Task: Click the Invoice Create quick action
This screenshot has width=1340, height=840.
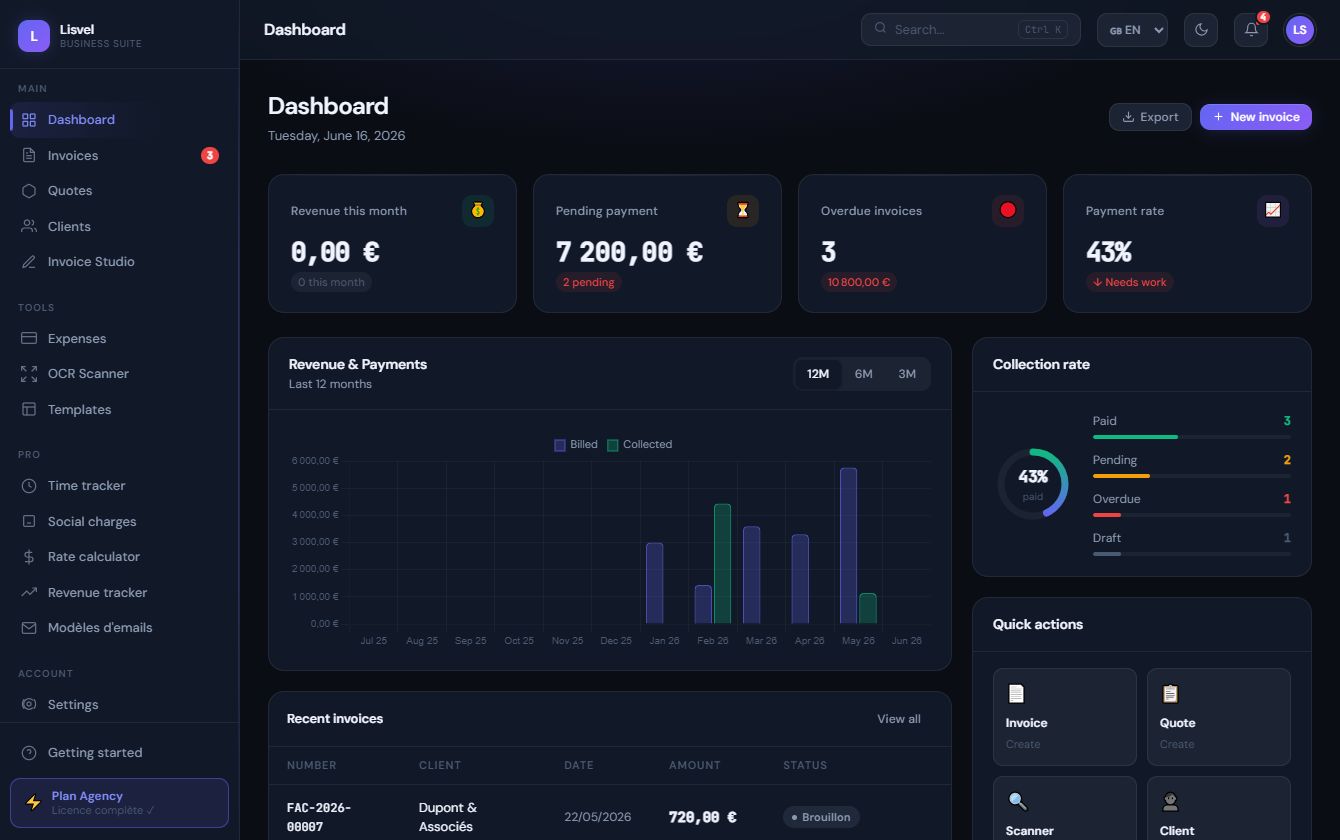Action: tap(1065, 717)
